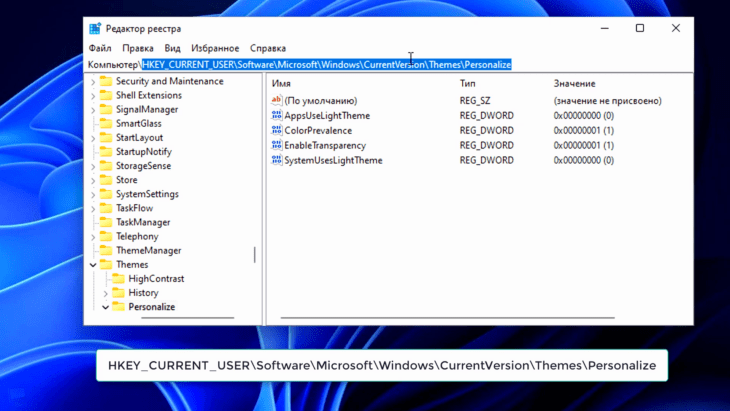This screenshot has width=730, height=411.
Task: Select the StartupNotify folder icon
Action: click(x=106, y=152)
